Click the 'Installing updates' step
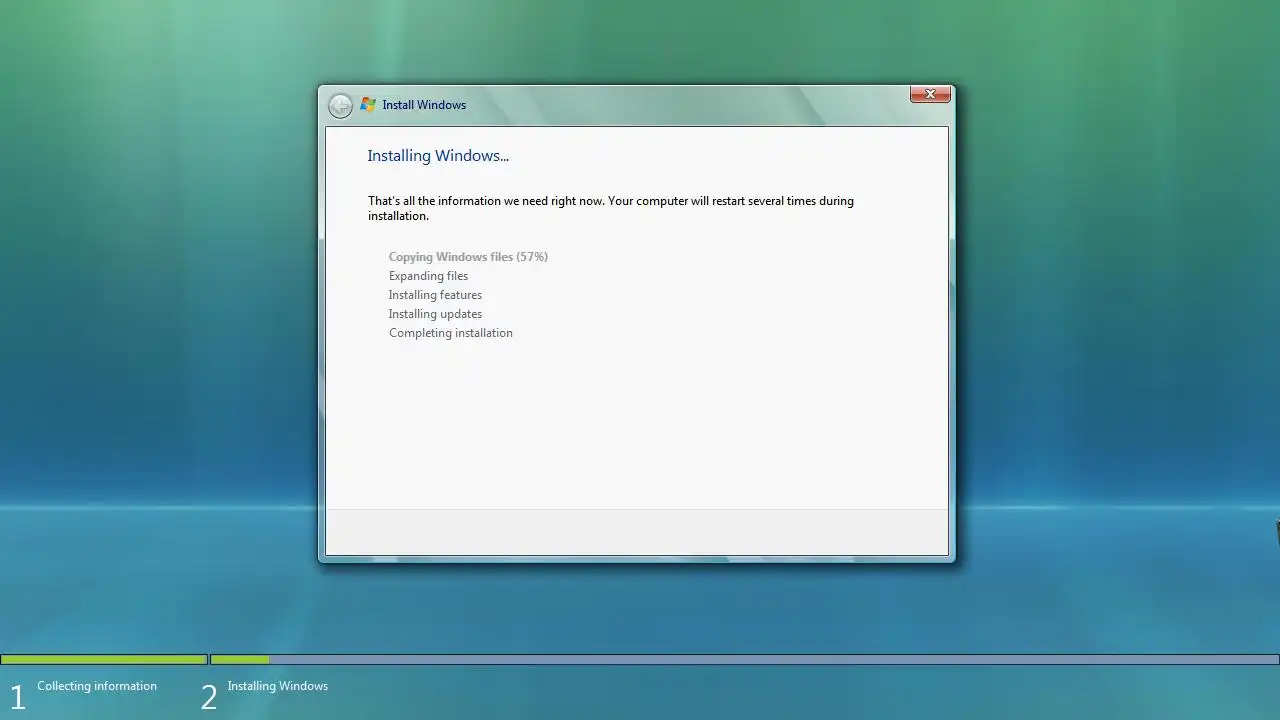 pos(435,314)
